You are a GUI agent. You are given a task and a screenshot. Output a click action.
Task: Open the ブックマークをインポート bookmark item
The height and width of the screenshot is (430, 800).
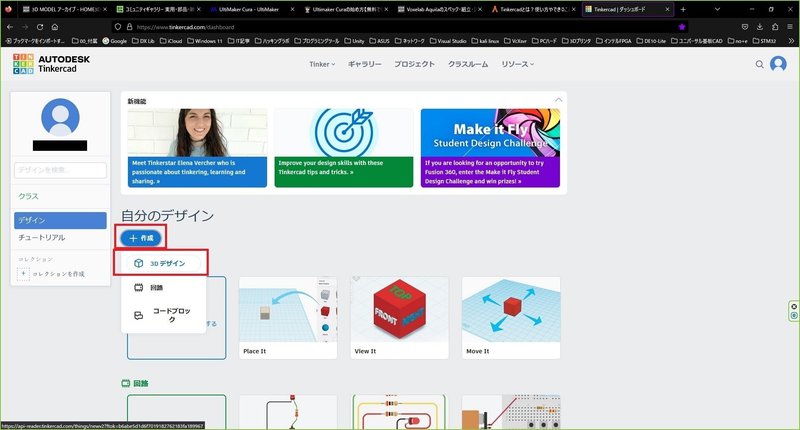pos(34,41)
